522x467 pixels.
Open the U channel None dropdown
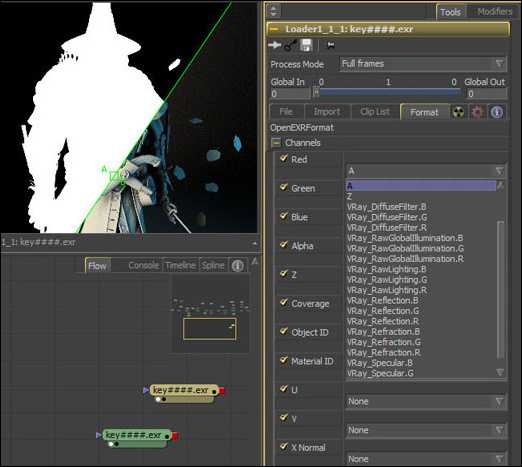click(426, 402)
